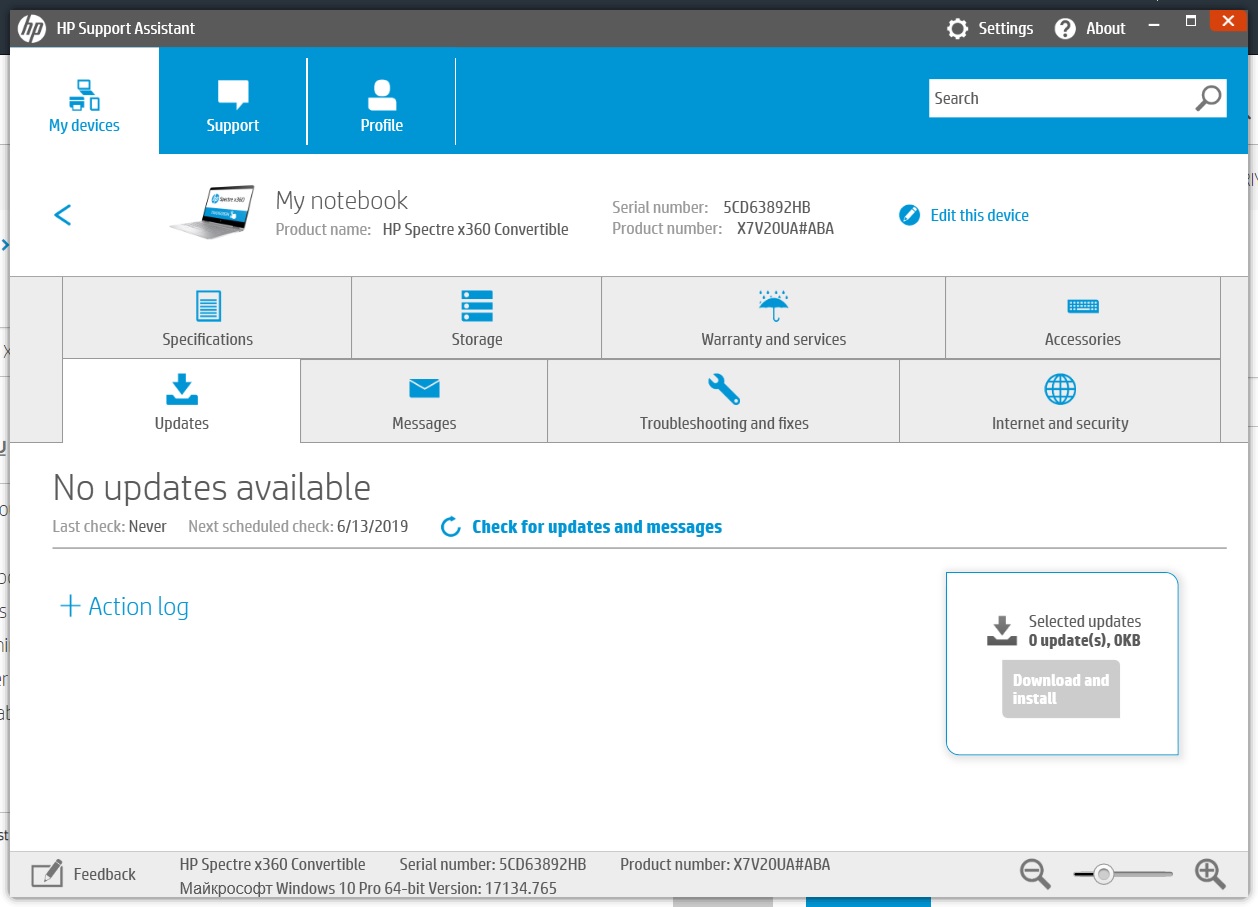Expand the Action log
Screen dimensions: 1258x907
coord(124,607)
